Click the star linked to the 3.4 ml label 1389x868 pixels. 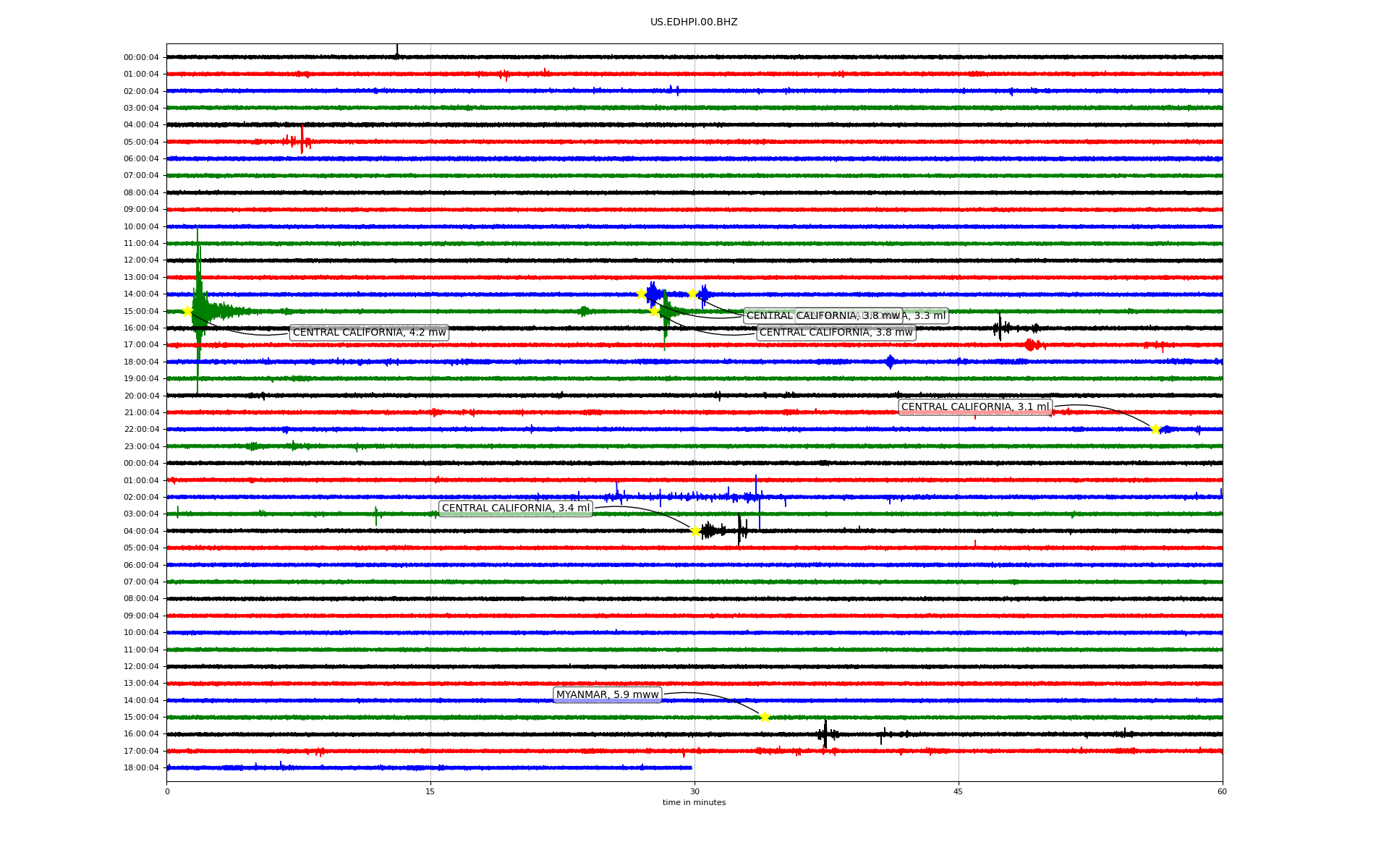pyautogui.click(x=695, y=531)
